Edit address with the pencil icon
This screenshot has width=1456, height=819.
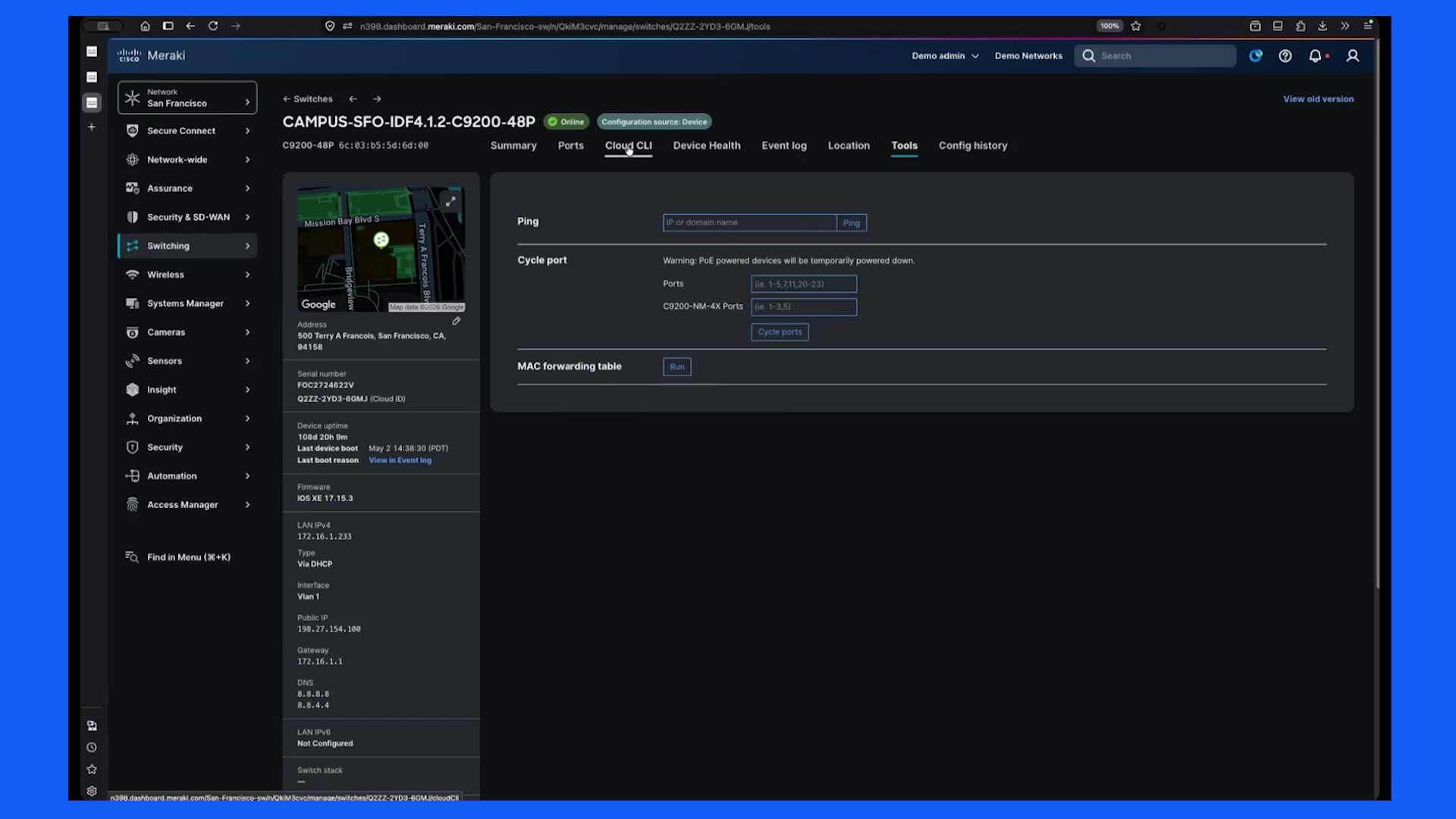point(457,322)
